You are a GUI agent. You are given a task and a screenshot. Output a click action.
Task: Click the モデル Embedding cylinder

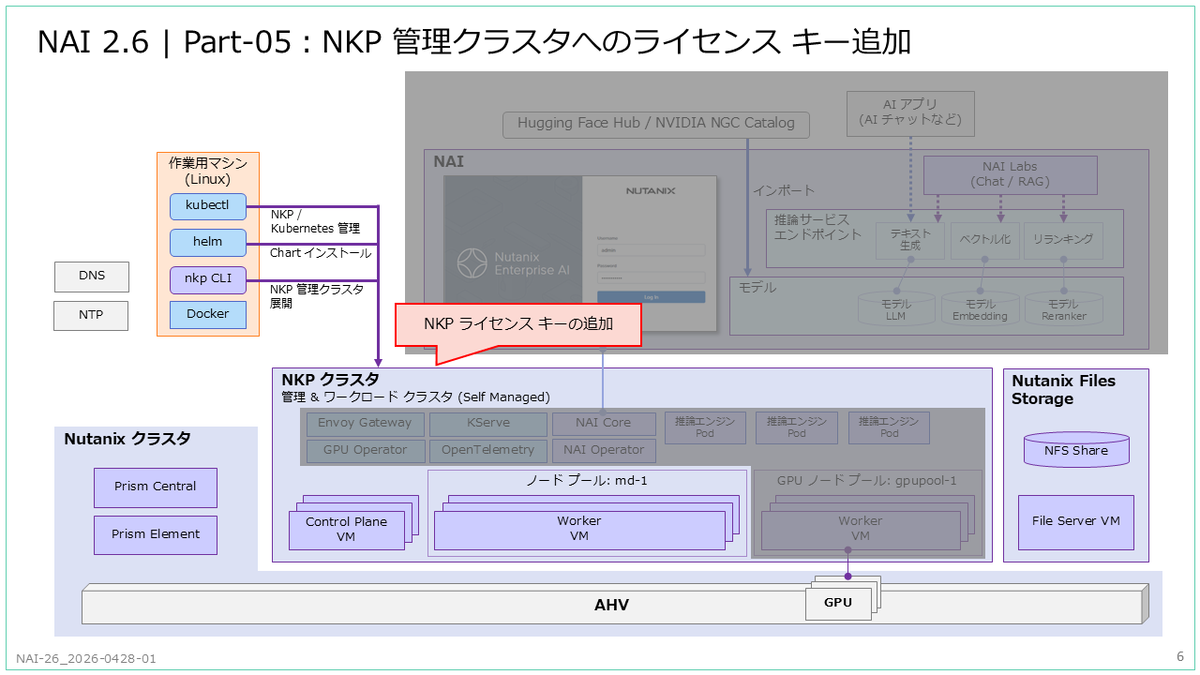979,309
